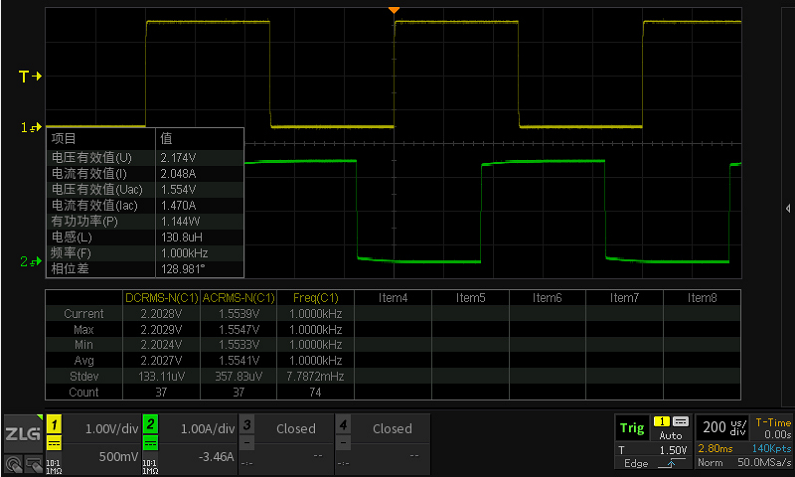Viewport: 795px width, 477px height.
Task: Click Stdev value 7.7872mHz
Action: pos(315,377)
